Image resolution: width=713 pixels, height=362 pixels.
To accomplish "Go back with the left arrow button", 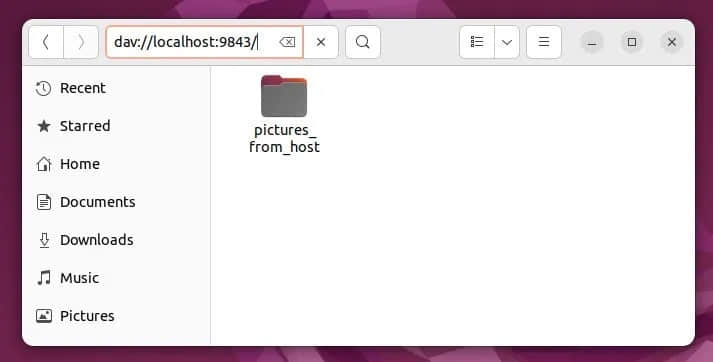I will [46, 42].
